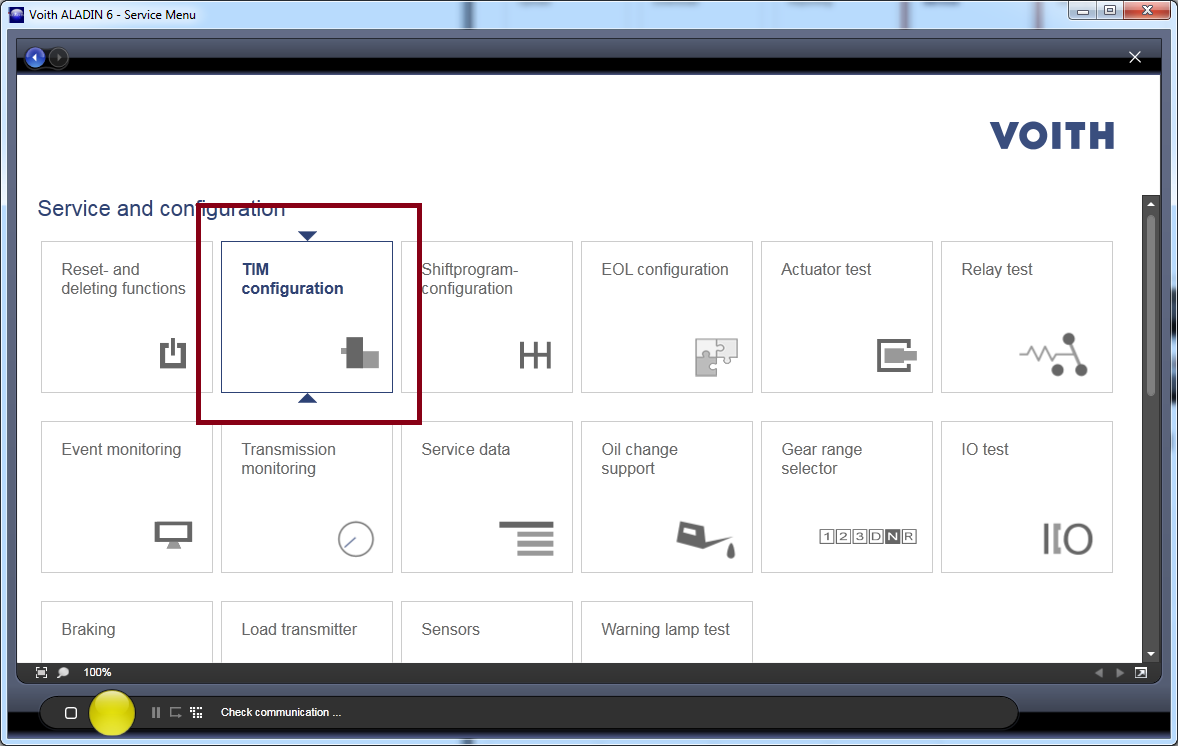Click the pause button in bottom bar

tap(156, 712)
